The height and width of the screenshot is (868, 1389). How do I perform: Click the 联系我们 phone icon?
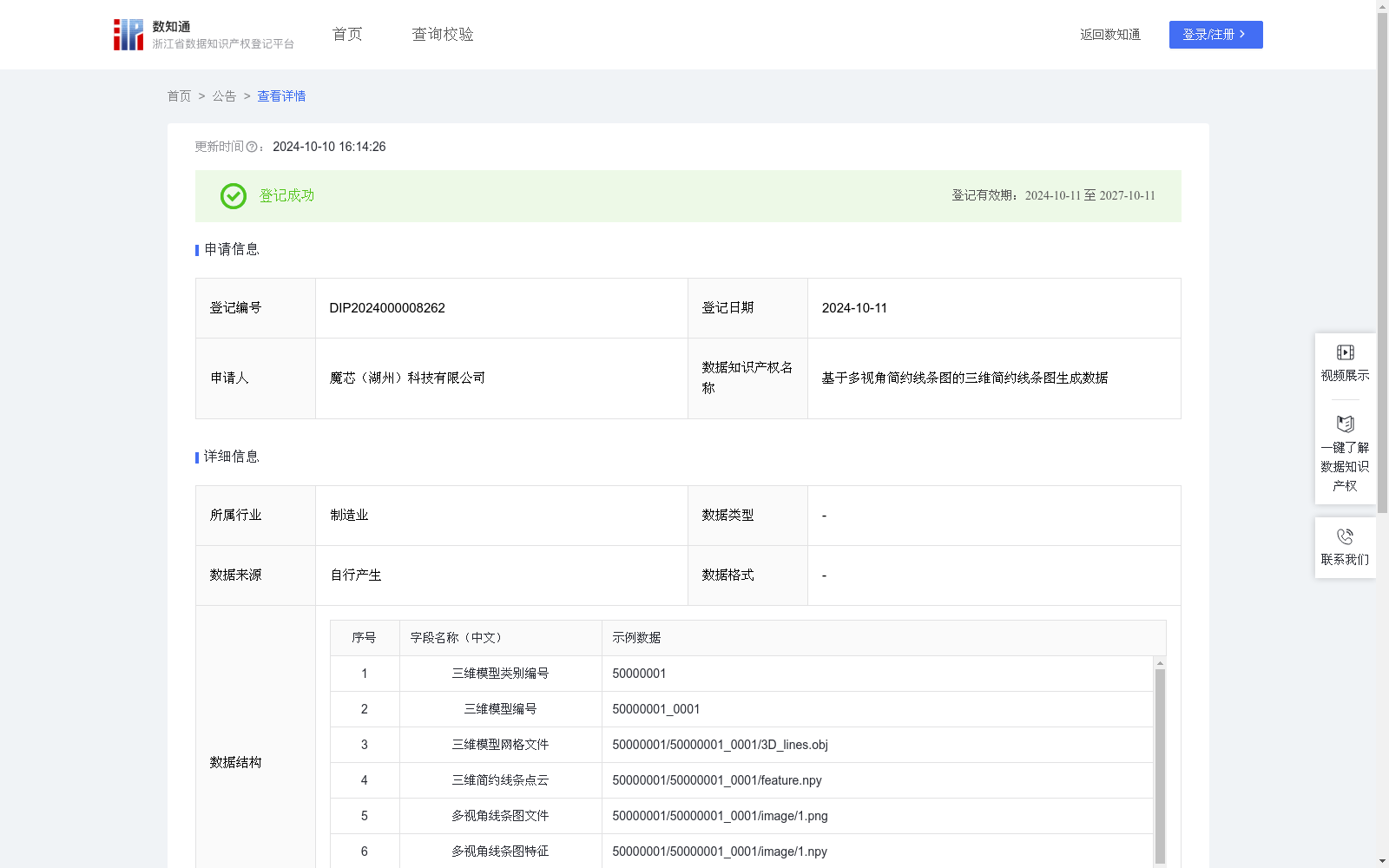point(1346,536)
